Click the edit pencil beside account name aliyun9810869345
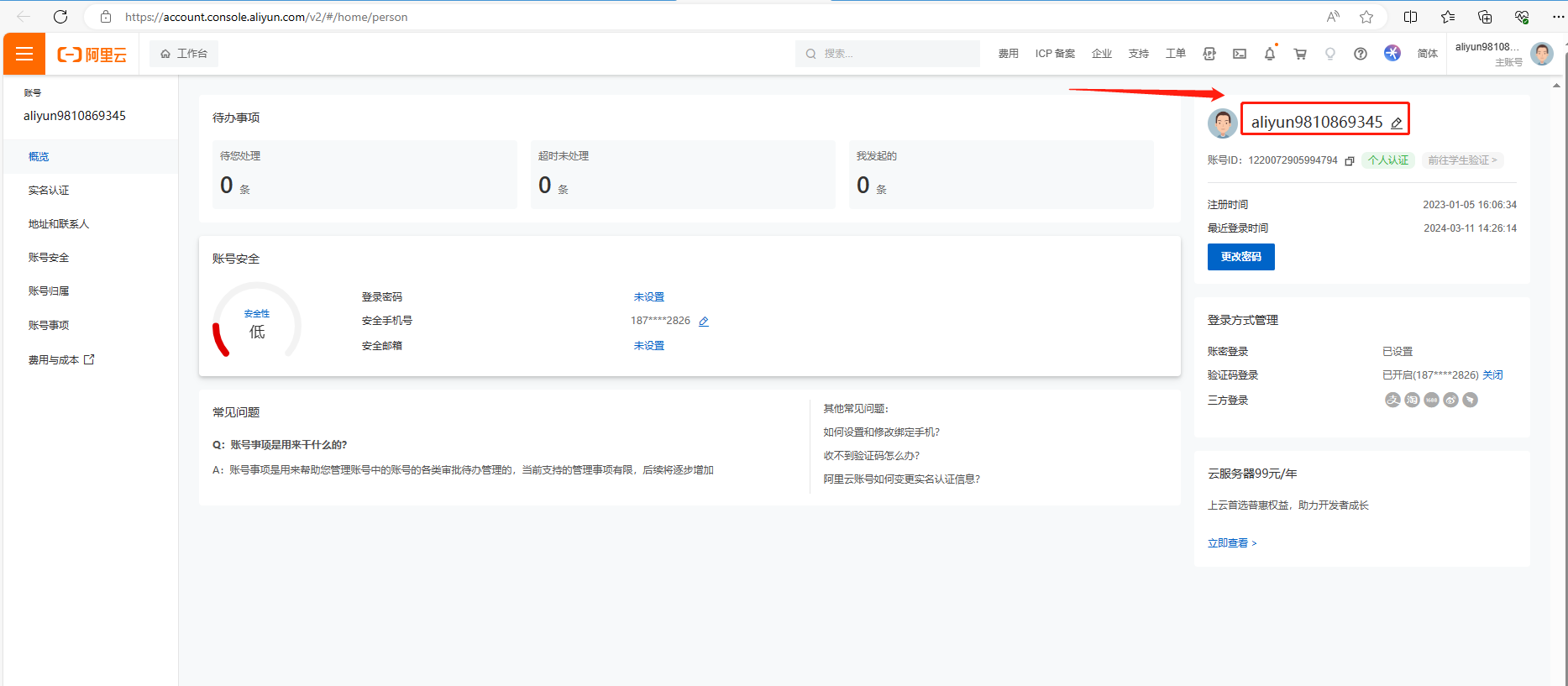Viewport: 1568px width, 686px height. coord(1396,123)
